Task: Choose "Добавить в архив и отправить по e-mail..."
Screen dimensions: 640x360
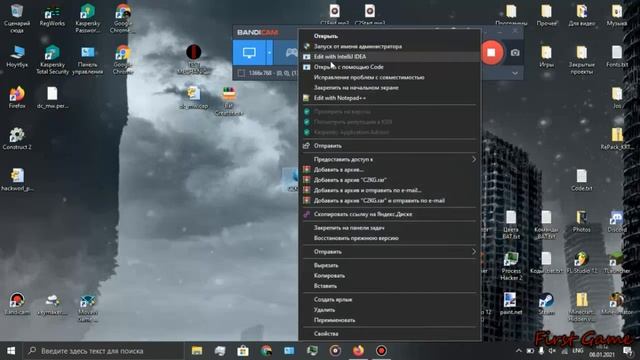Action: tap(389, 190)
